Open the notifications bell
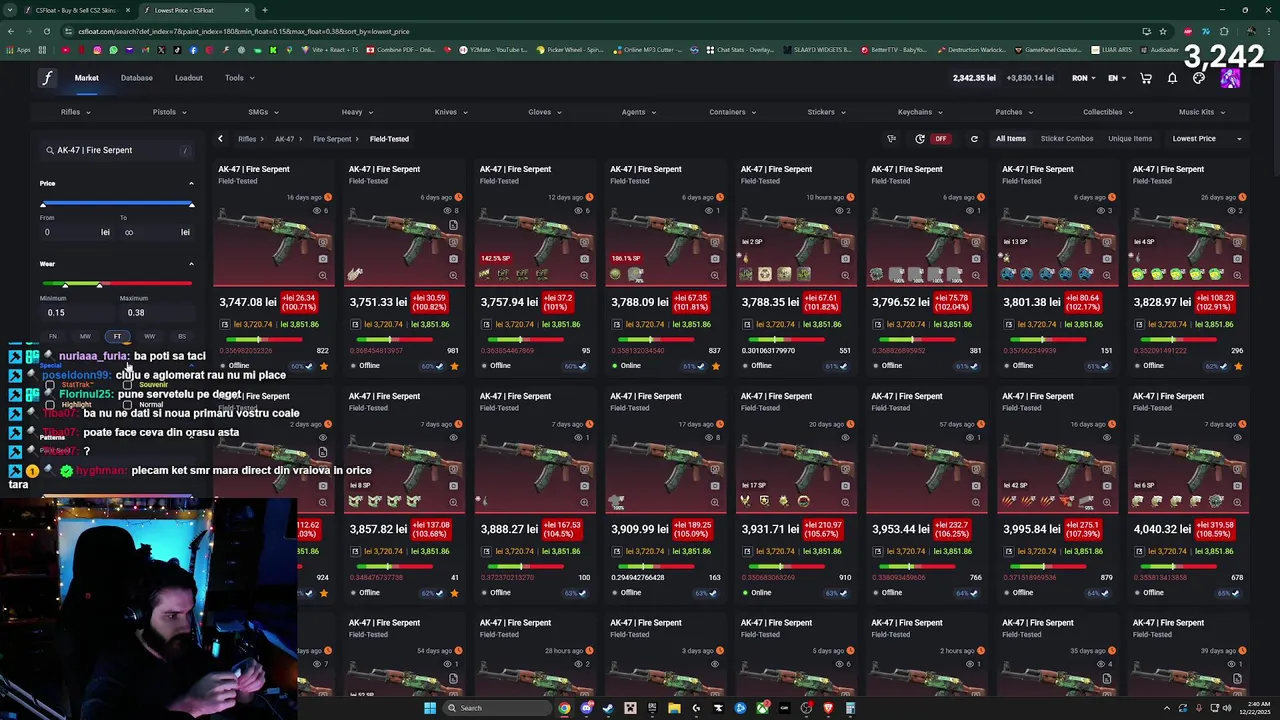This screenshot has height=720, width=1280. point(1172,78)
